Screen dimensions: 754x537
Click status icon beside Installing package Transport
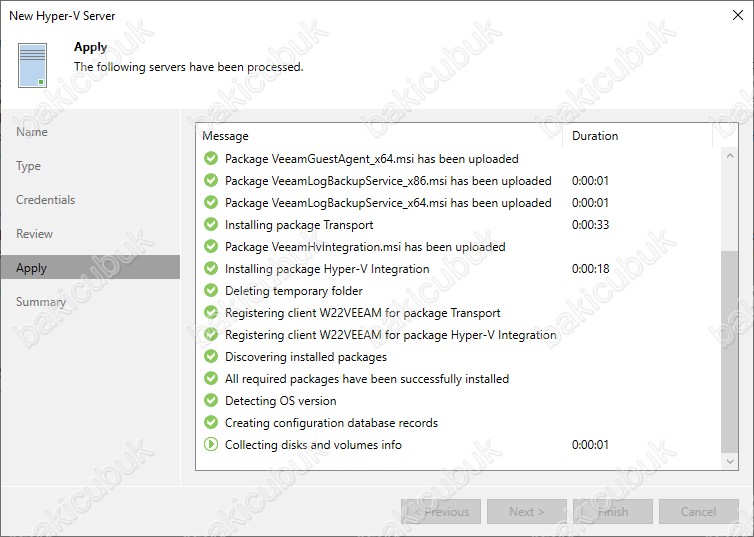(211, 225)
